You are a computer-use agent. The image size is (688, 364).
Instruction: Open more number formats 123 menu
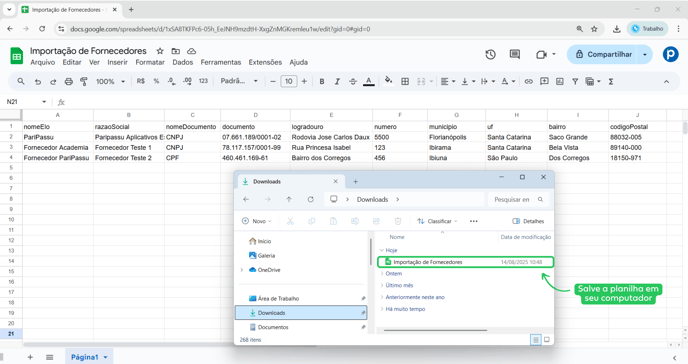[x=203, y=81]
